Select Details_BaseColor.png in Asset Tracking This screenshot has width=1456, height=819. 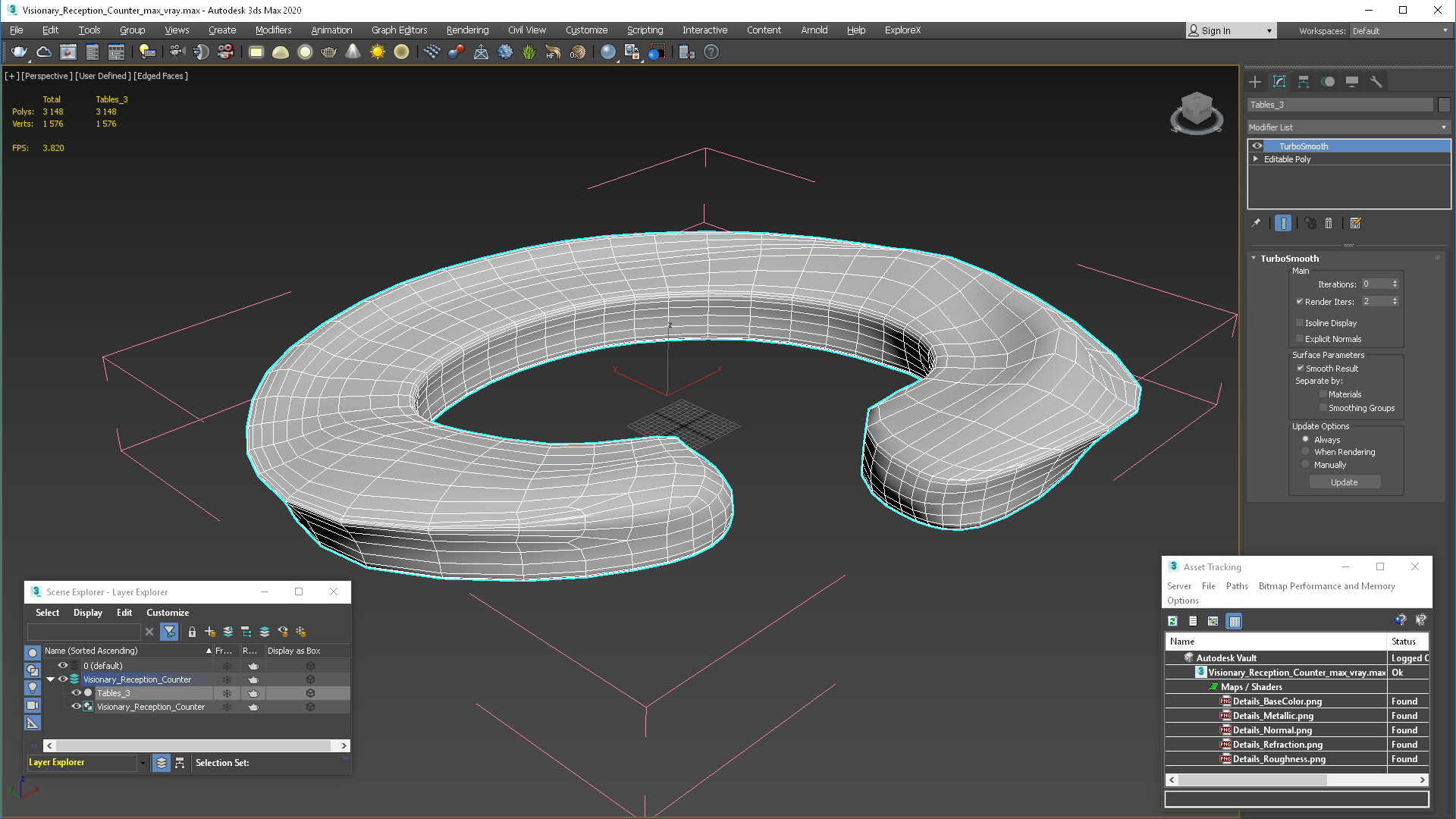tap(1277, 700)
